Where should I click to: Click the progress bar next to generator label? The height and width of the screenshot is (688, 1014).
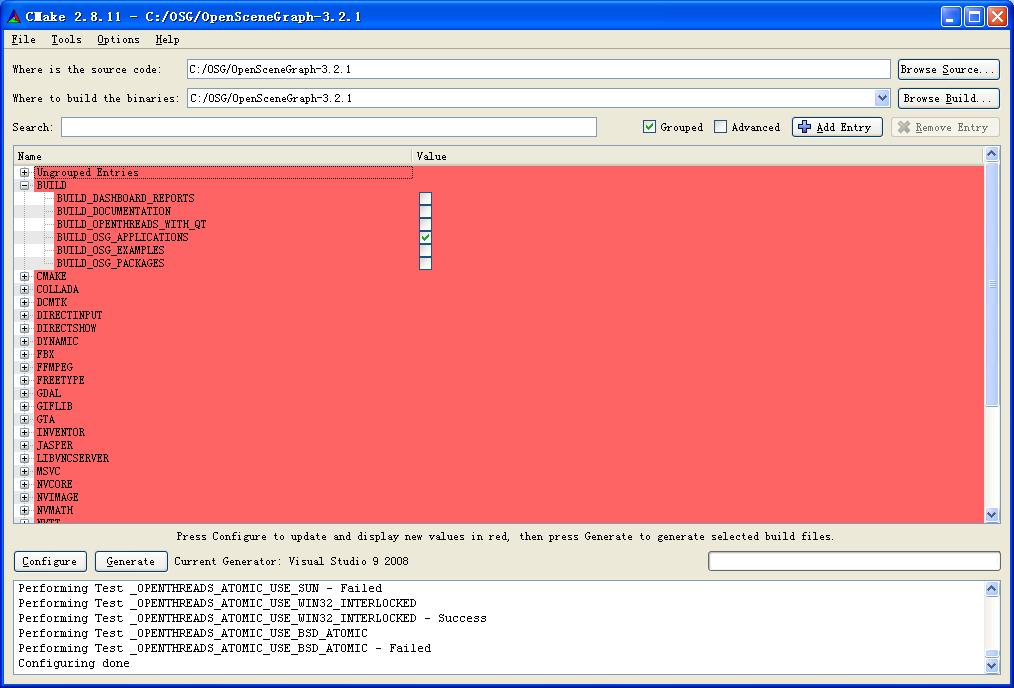854,561
